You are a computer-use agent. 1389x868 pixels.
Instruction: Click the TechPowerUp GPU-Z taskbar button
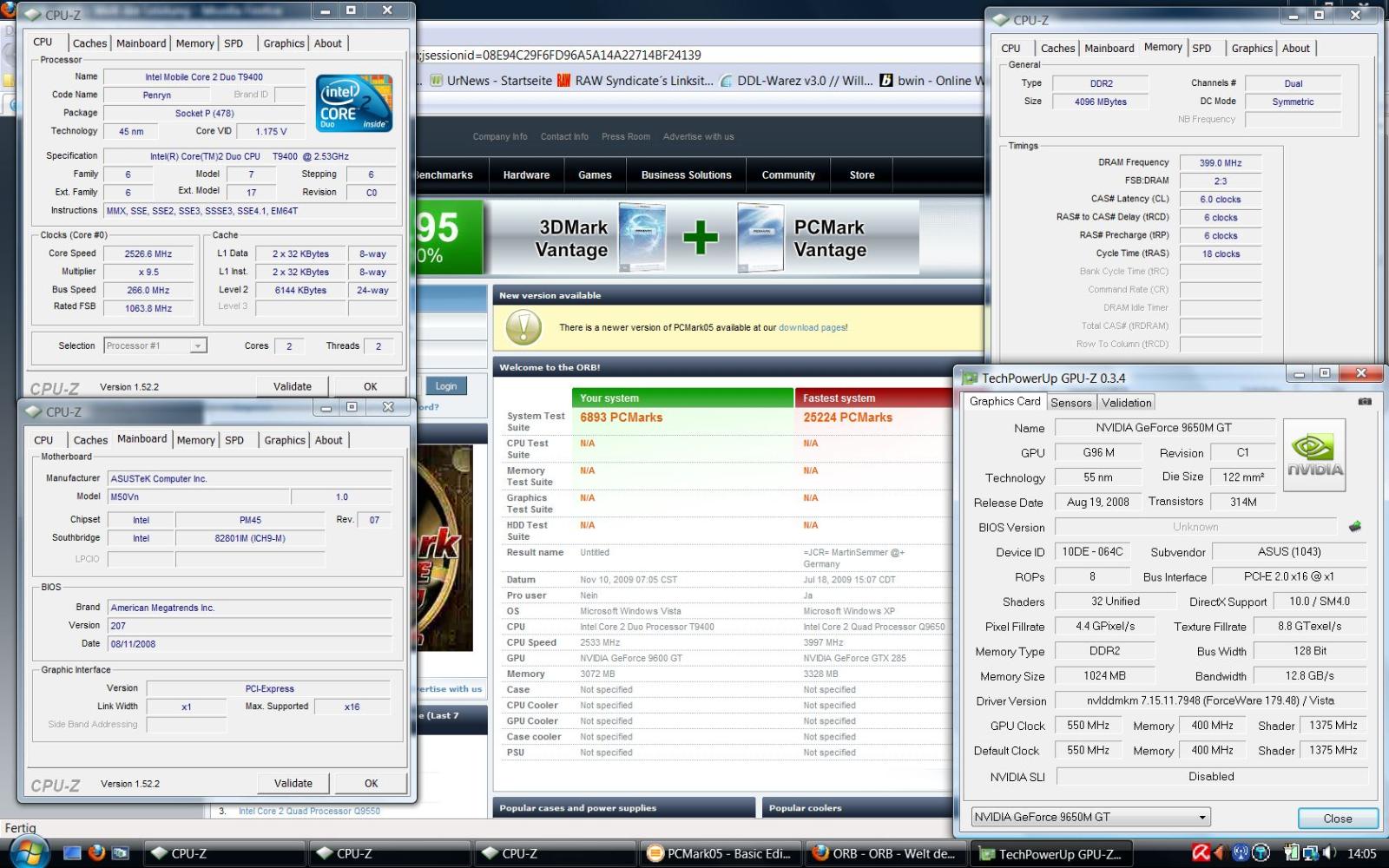[1050, 853]
